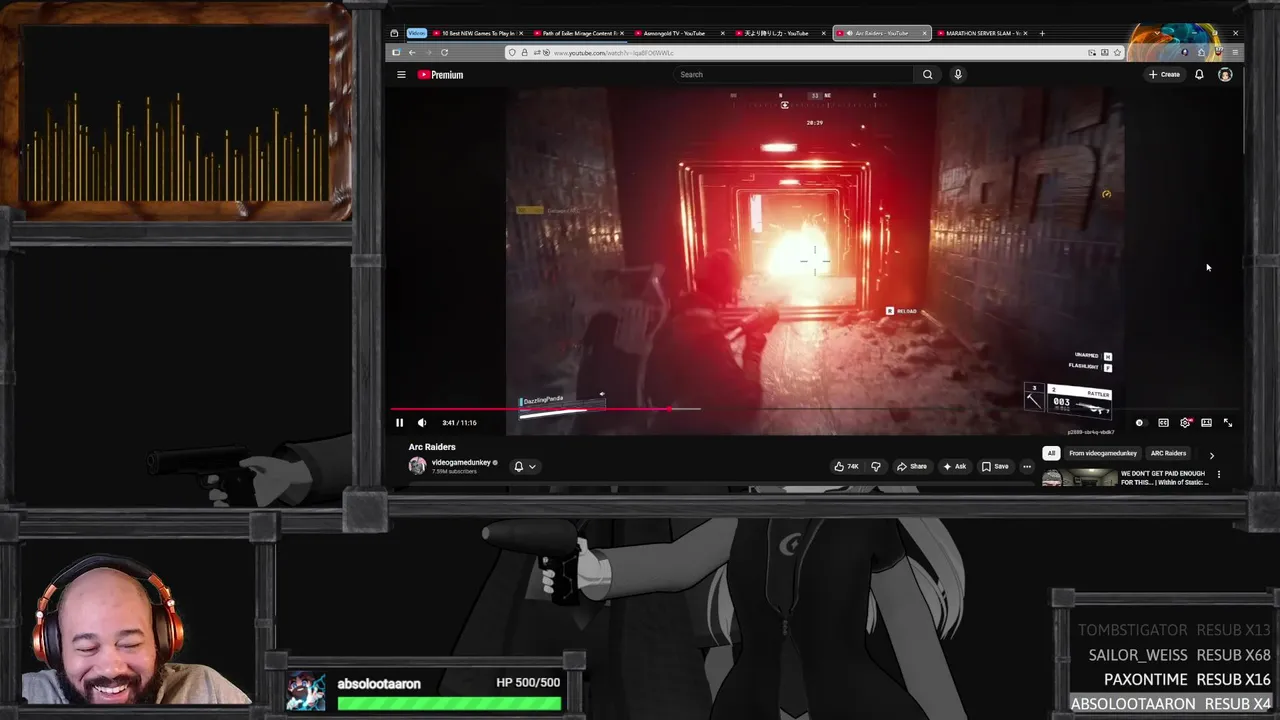The image size is (1280, 720).
Task: Switch to theater mode
Action: click(1207, 423)
